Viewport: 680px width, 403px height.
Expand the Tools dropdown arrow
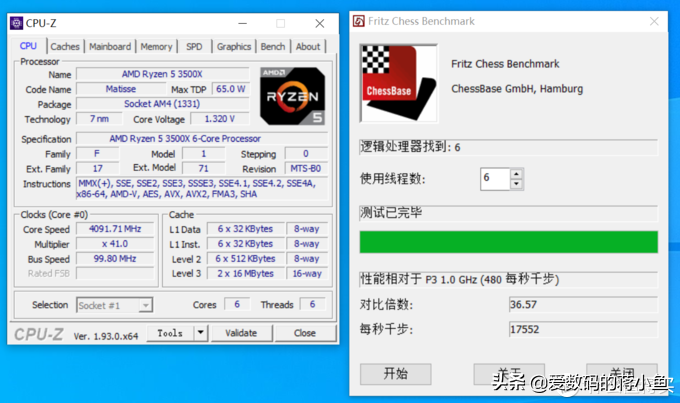[x=200, y=333]
